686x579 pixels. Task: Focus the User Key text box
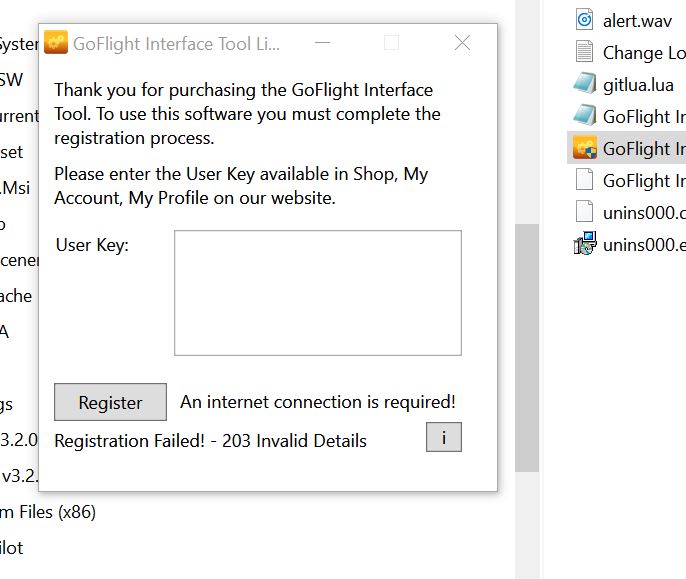[x=317, y=292]
